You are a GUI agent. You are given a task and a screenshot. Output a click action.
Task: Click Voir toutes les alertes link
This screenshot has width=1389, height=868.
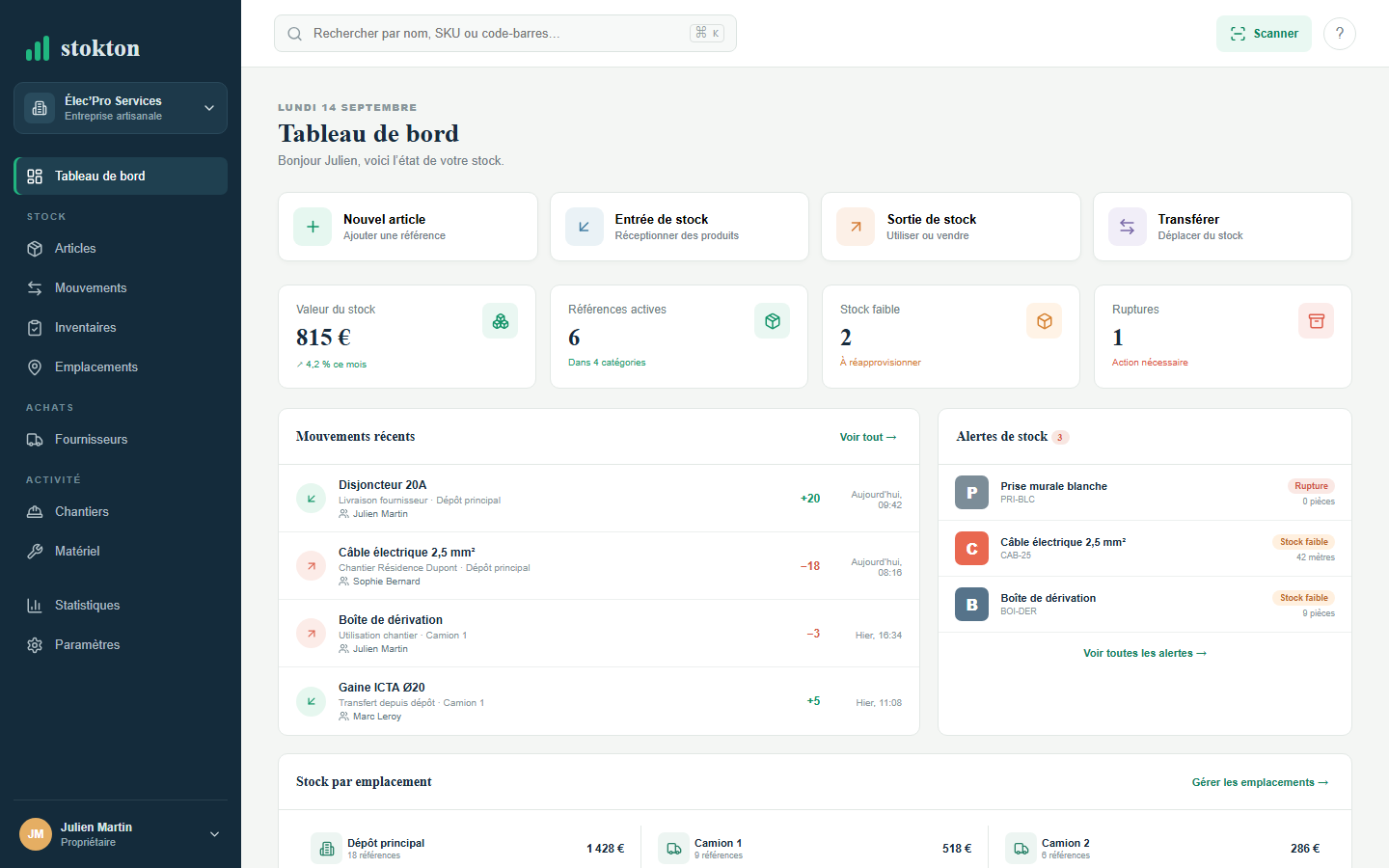pyautogui.click(x=1145, y=653)
